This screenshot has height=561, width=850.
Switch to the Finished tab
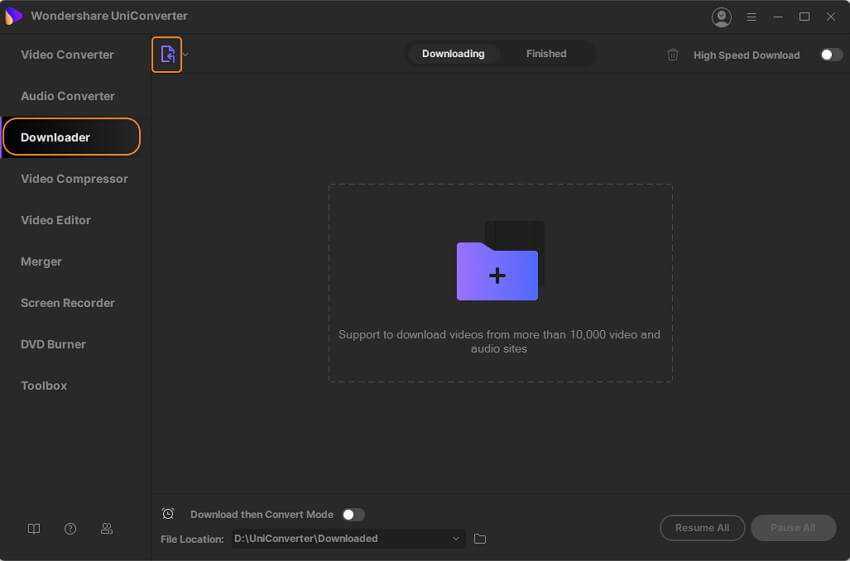(x=546, y=54)
